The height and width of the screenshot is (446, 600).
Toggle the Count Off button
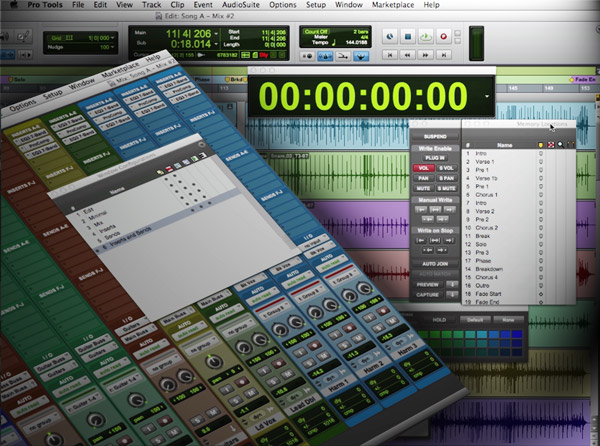pos(316,32)
